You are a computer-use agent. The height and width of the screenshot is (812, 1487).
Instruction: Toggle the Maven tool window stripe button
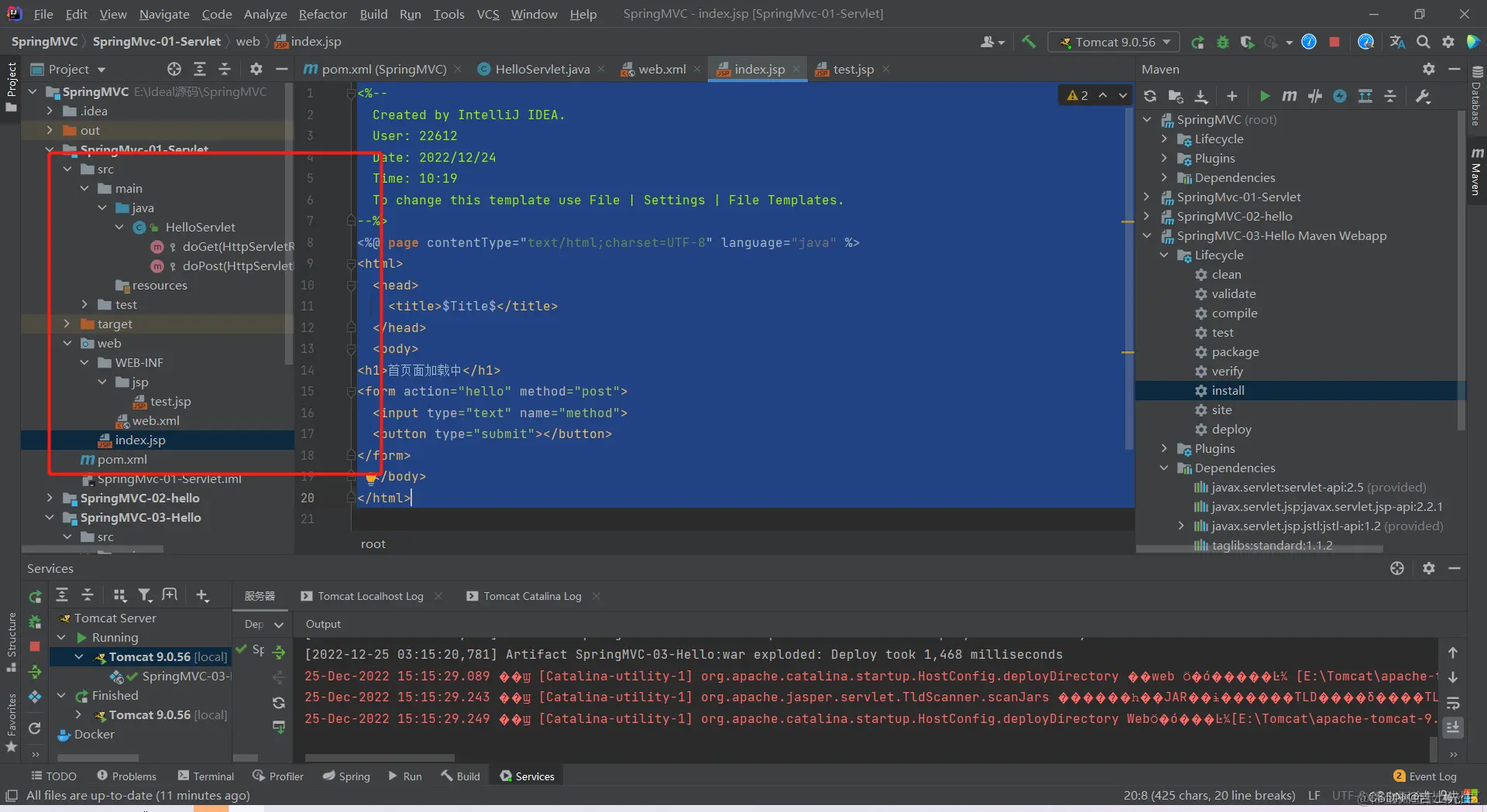[1477, 170]
